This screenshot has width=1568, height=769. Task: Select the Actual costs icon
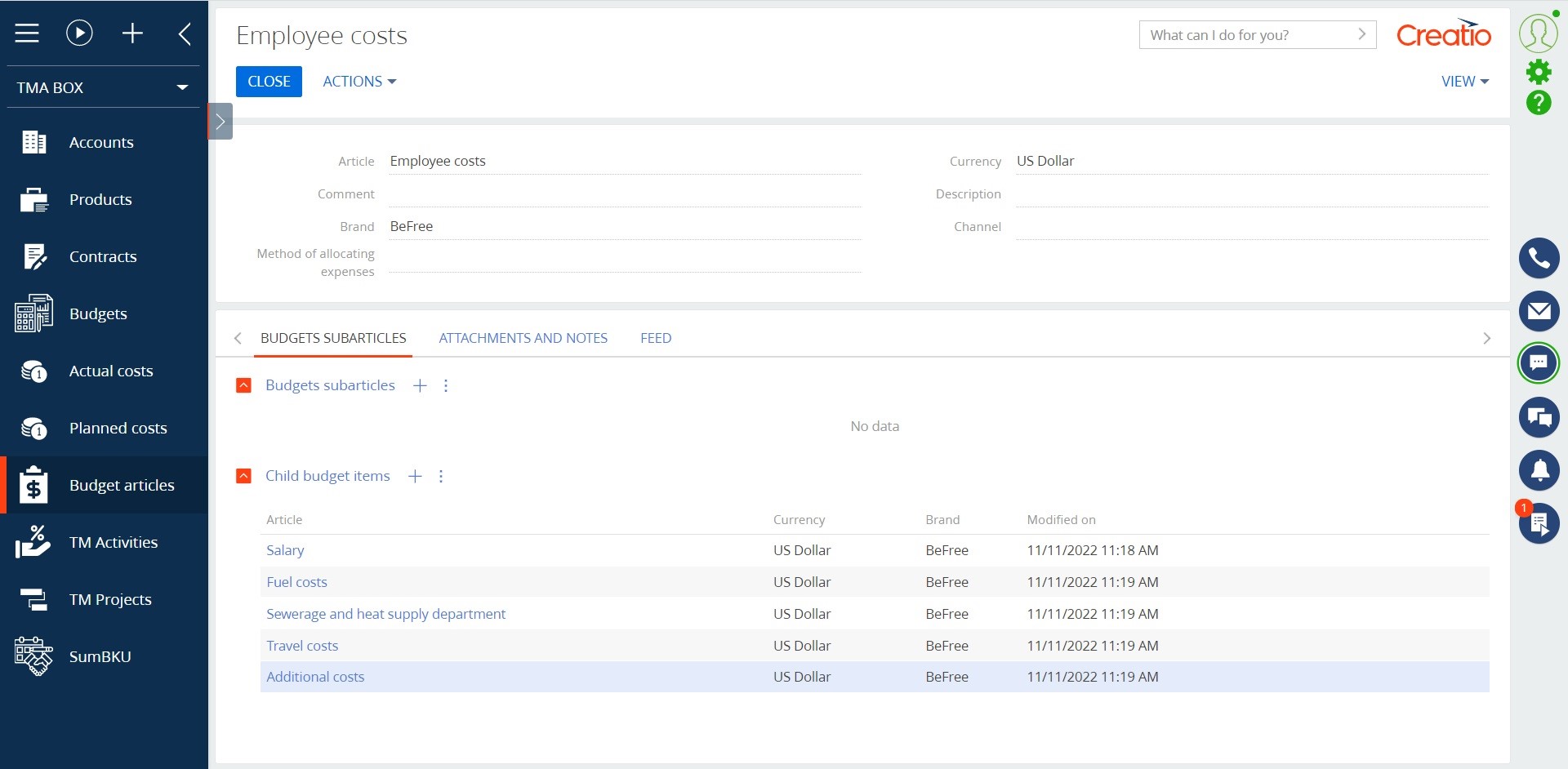click(33, 371)
